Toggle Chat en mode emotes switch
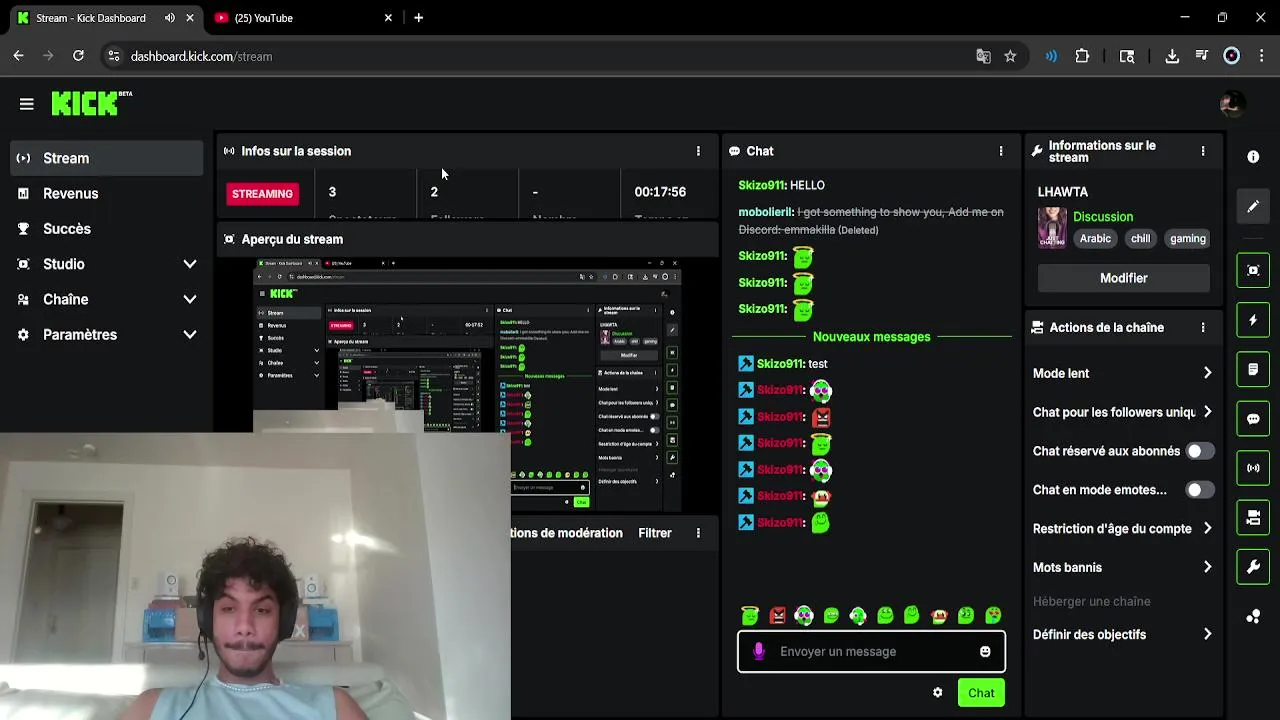Image resolution: width=1280 pixels, height=720 pixels. [1200, 490]
